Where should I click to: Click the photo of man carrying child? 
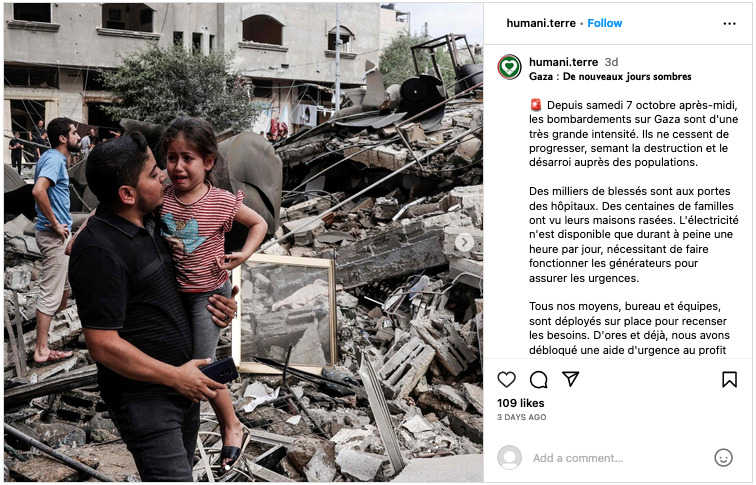[x=243, y=242]
